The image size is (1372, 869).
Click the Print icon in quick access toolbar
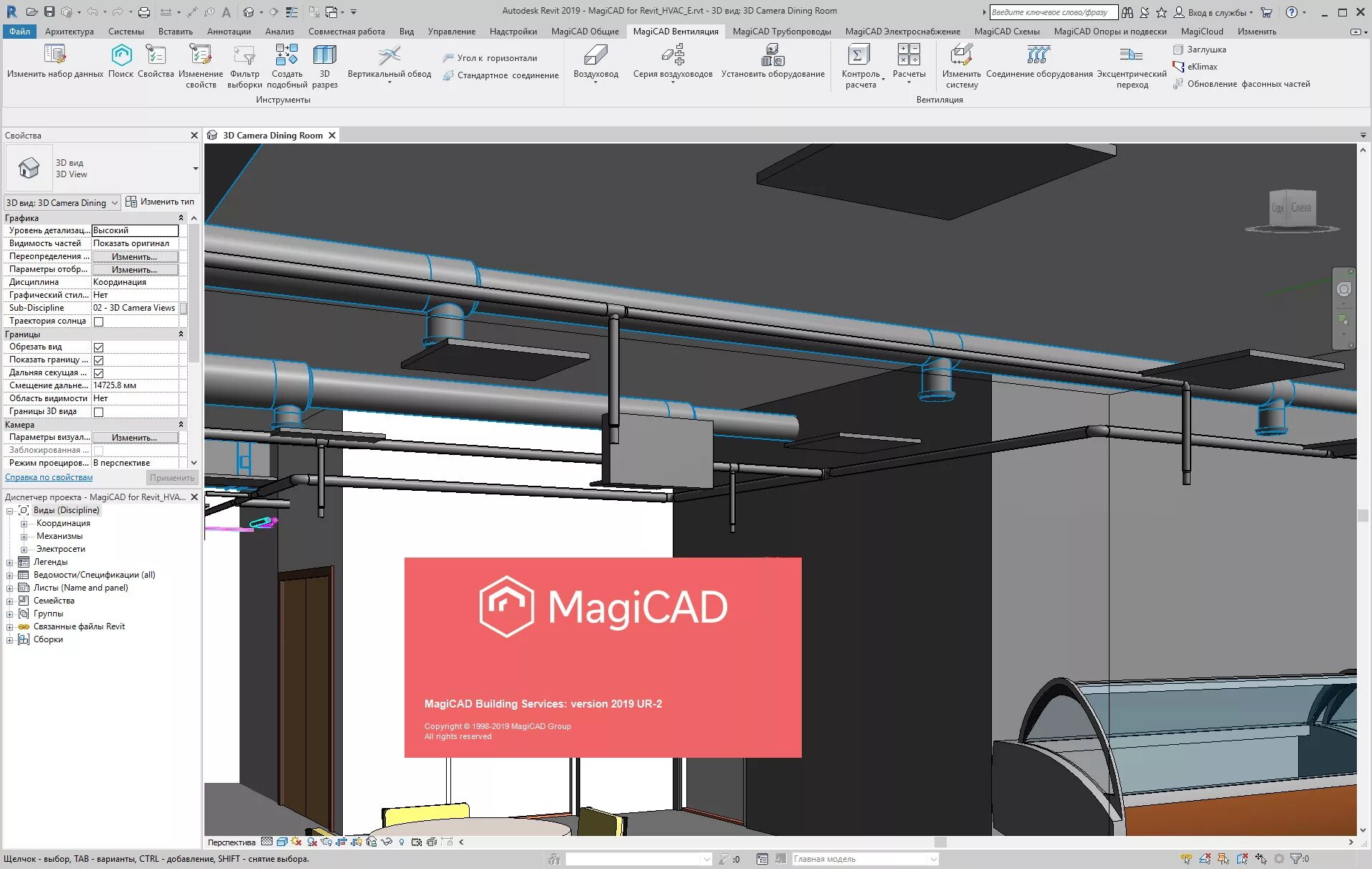(143, 11)
